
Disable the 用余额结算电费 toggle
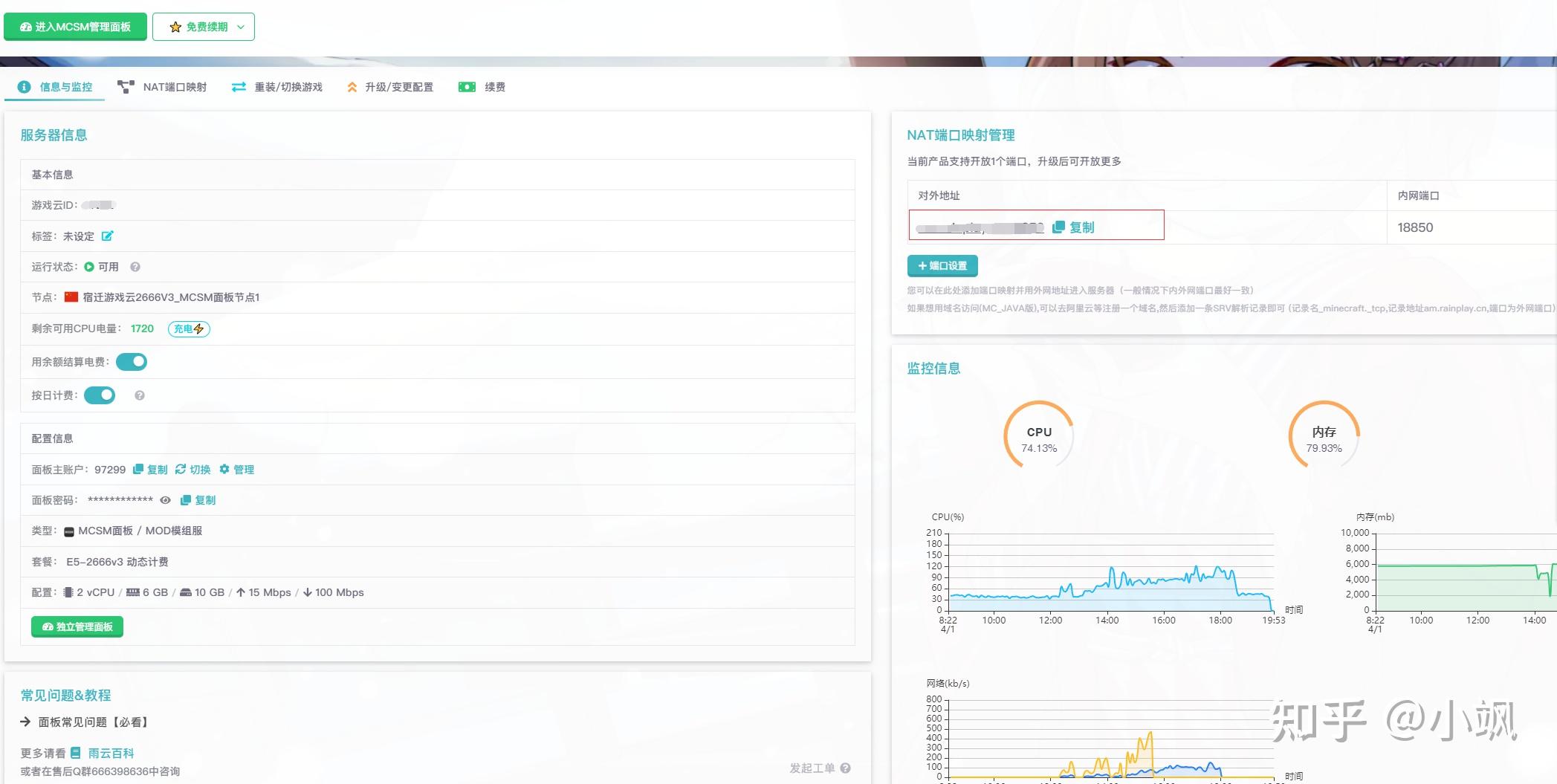tap(132, 361)
